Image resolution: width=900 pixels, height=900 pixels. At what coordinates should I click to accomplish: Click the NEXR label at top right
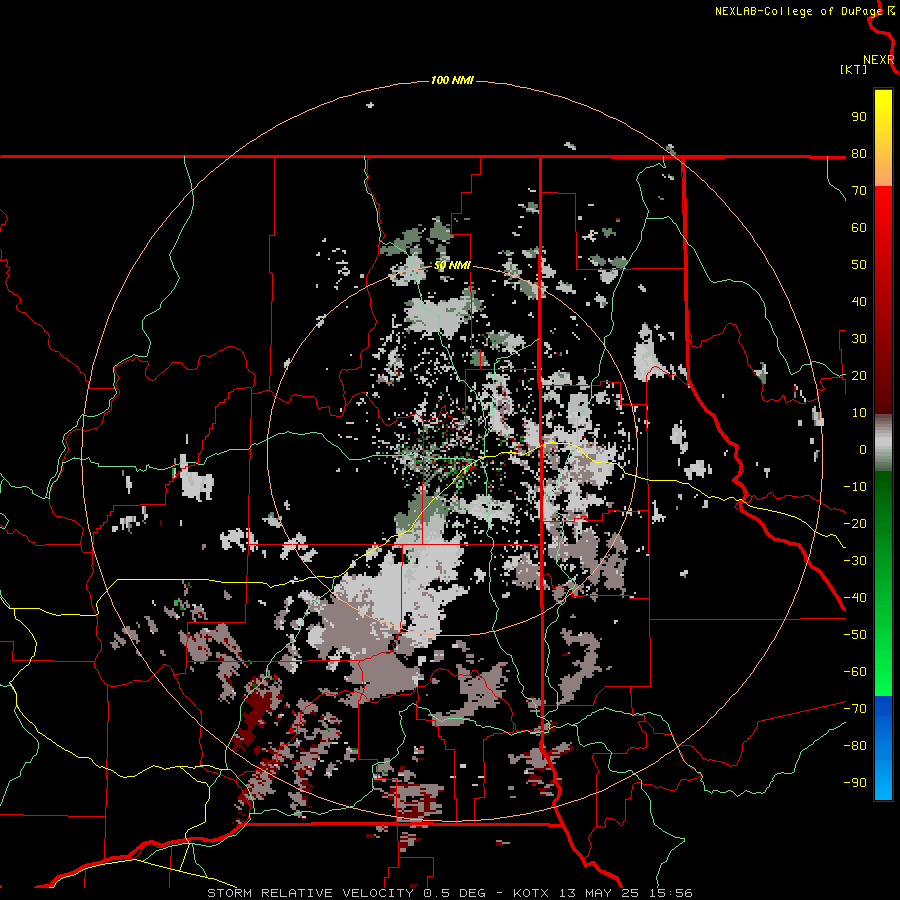tap(879, 60)
